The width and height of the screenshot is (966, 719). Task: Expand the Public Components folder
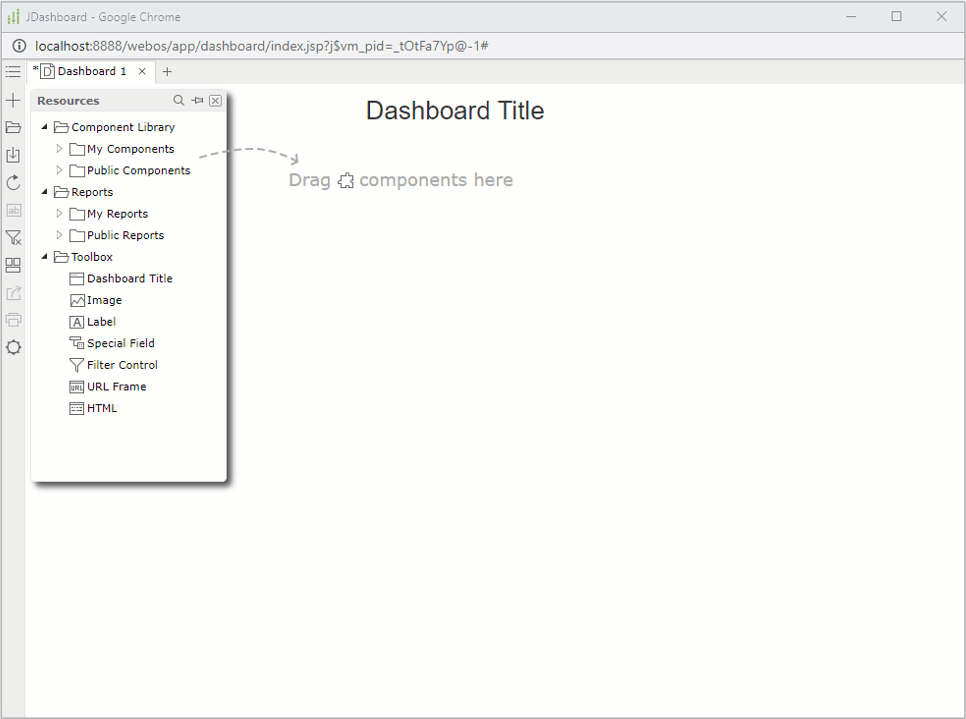pos(58,170)
